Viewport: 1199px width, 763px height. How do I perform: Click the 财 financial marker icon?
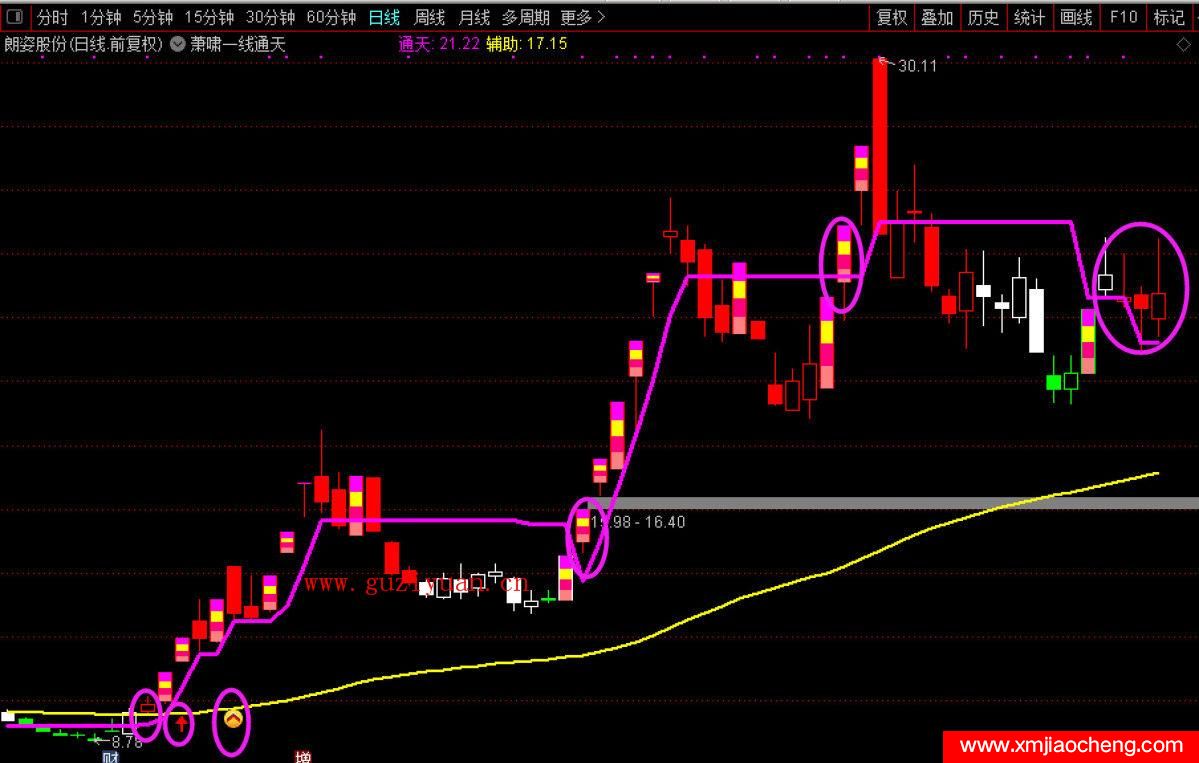click(x=111, y=757)
